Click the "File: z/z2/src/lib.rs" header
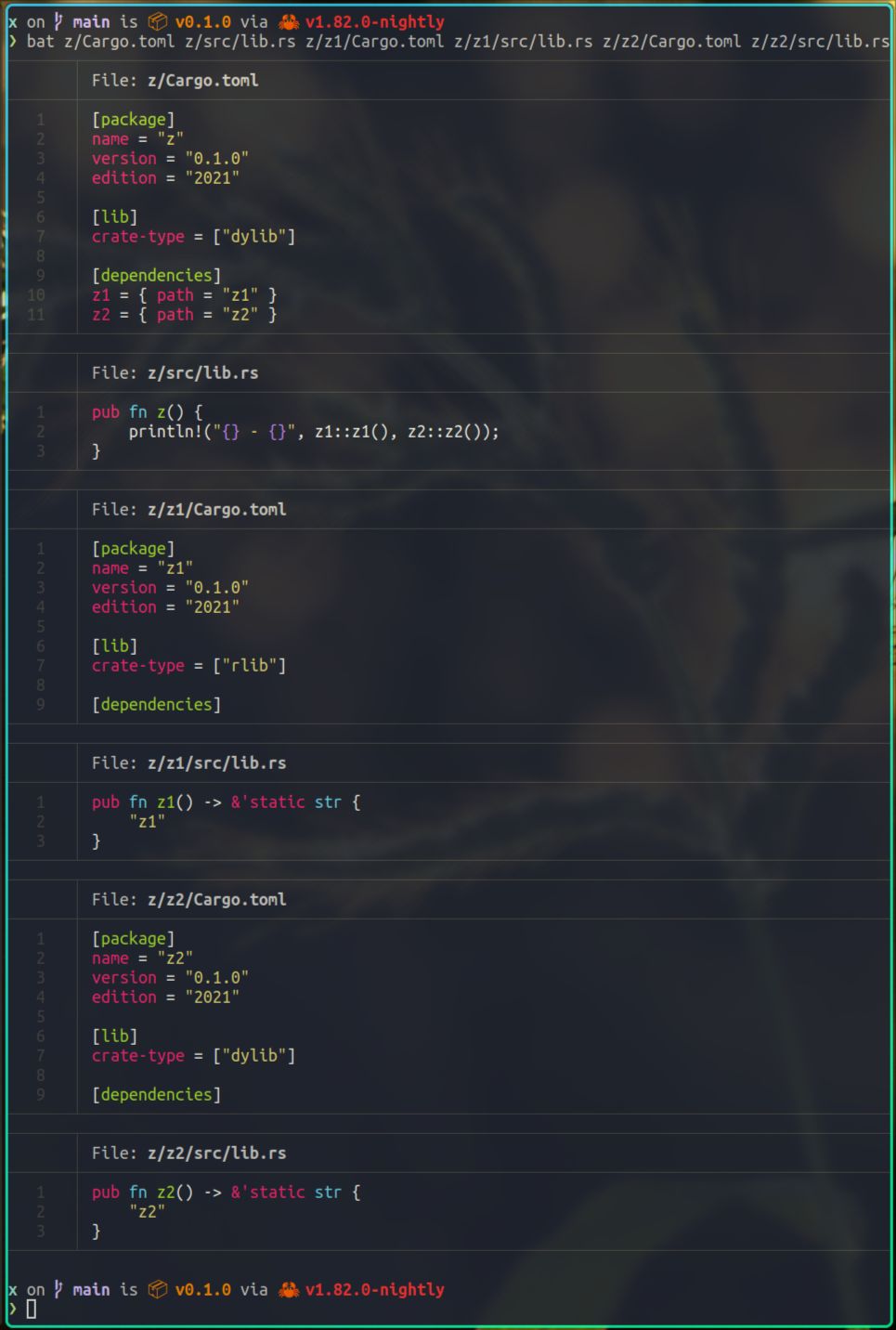 (188, 1154)
